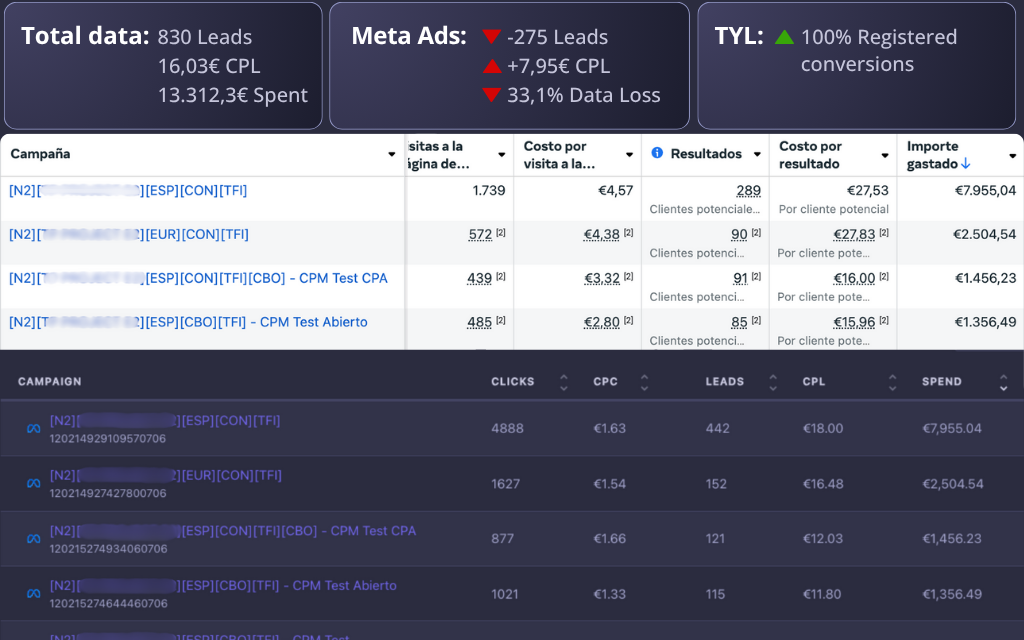This screenshot has width=1024, height=640.
Task: Open the Resultados column dropdown arrow
Action: pyautogui.click(x=758, y=155)
